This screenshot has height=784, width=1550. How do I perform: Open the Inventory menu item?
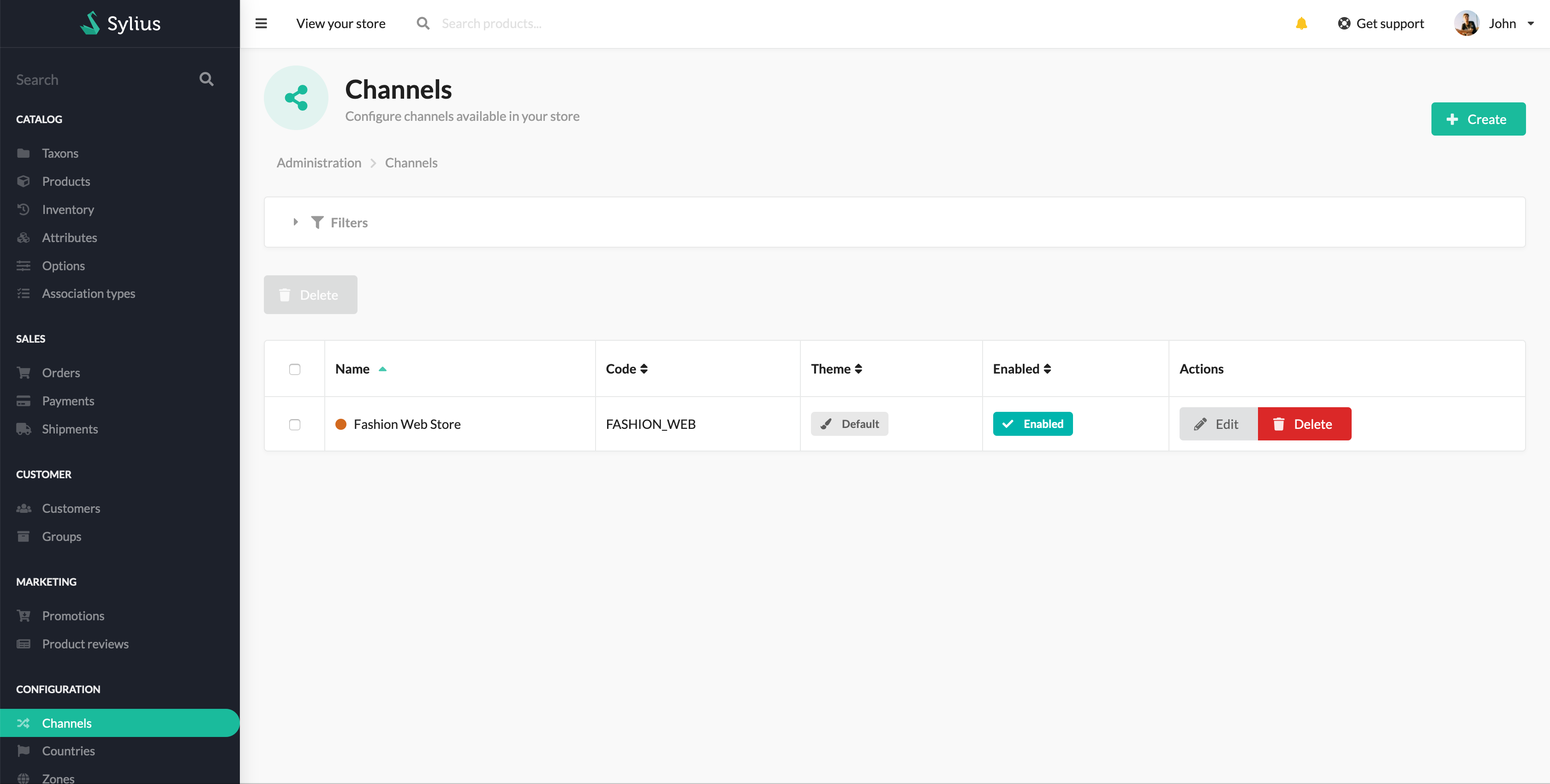pyautogui.click(x=120, y=209)
